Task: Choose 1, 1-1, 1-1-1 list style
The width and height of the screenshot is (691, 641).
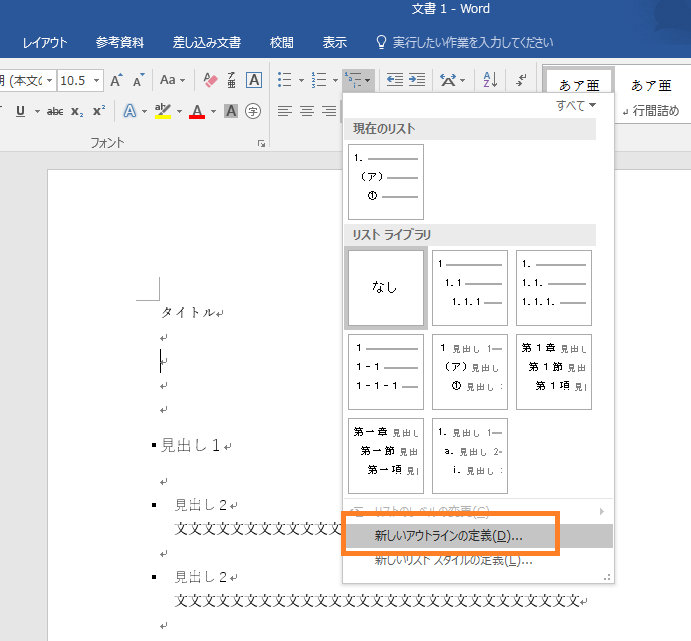Action: click(386, 372)
